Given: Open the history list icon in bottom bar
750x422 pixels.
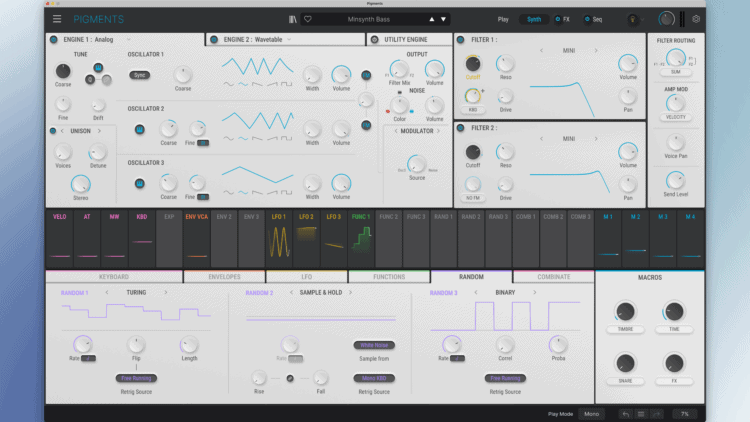Looking at the screenshot, I should pyautogui.click(x=641, y=414).
